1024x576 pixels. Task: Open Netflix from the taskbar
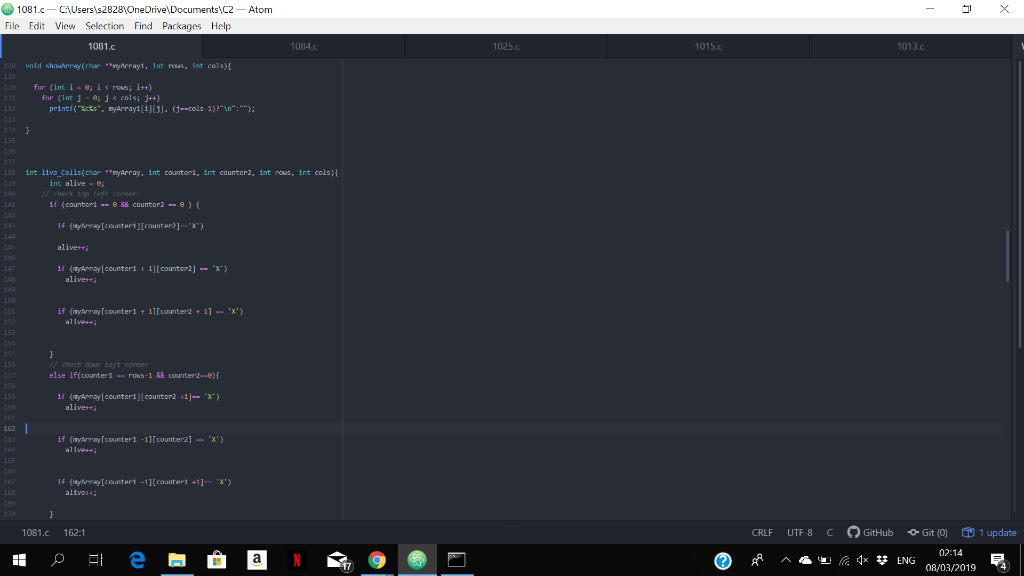[296, 561]
